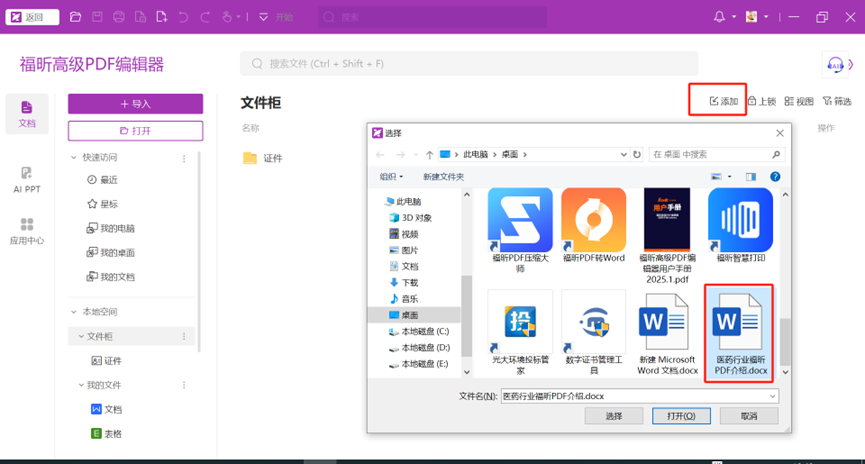This screenshot has width=865, height=464.
Task: Select 文档 under 我的文件
Action: [106, 409]
